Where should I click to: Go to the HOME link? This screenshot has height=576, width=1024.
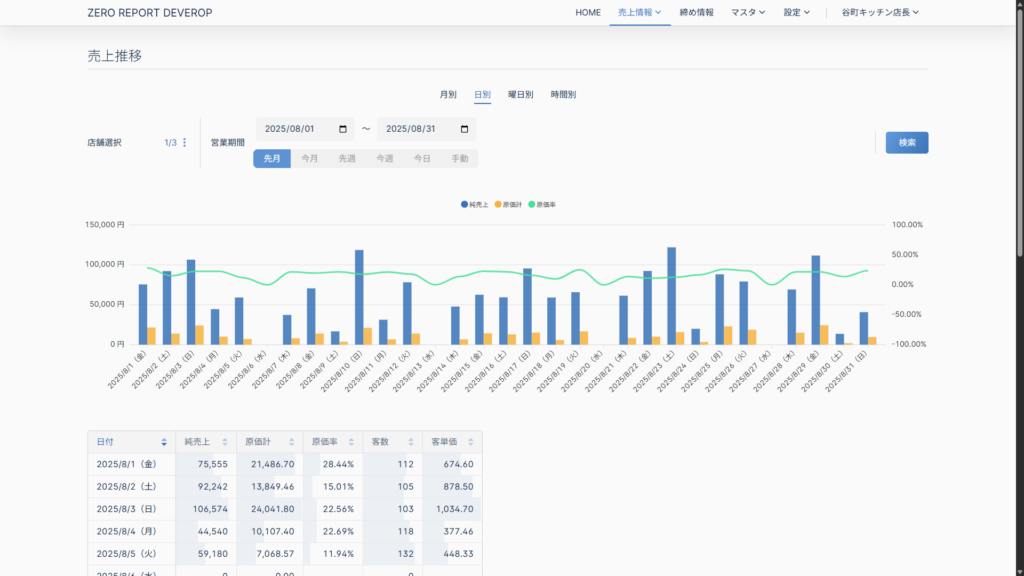[588, 13]
